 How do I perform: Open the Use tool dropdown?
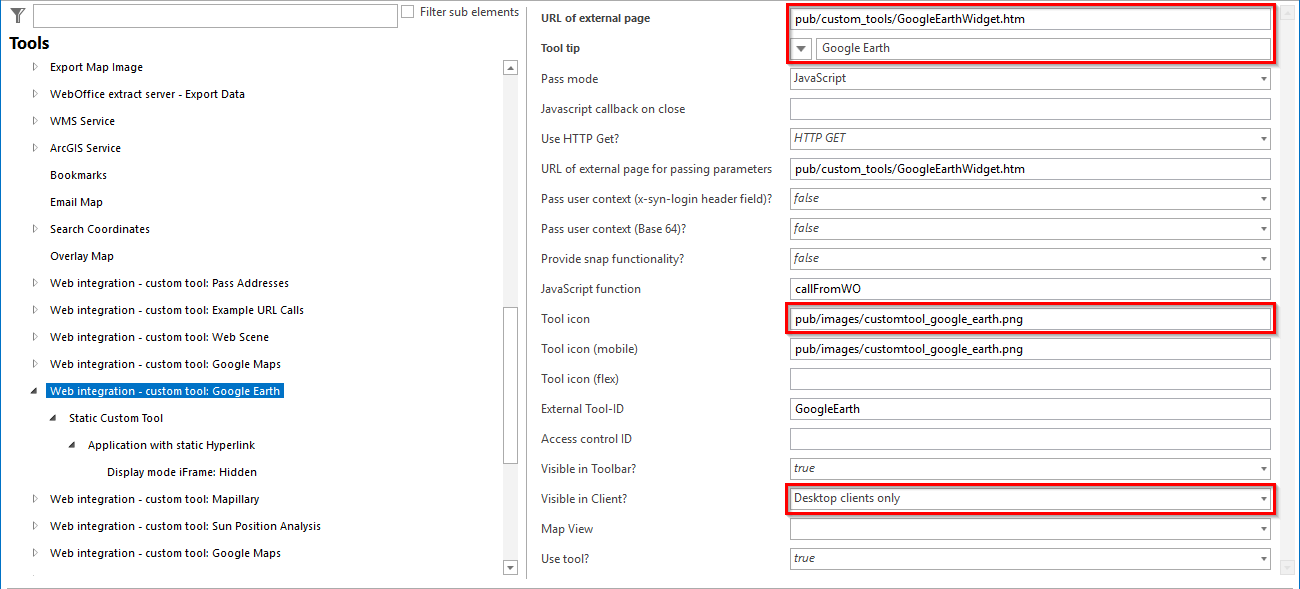(x=1261, y=558)
